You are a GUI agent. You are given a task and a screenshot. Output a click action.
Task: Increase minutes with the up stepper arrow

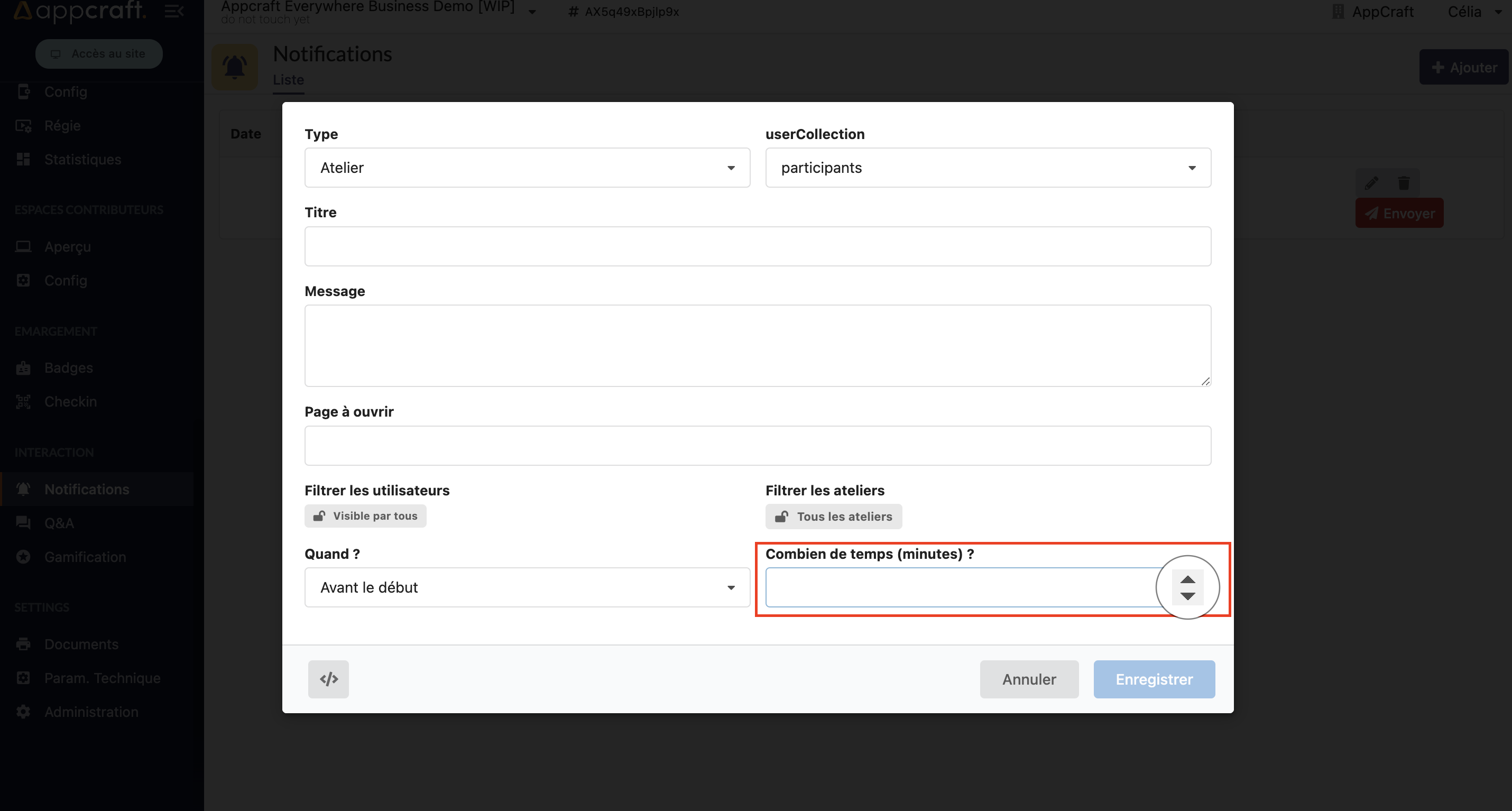coord(1187,580)
